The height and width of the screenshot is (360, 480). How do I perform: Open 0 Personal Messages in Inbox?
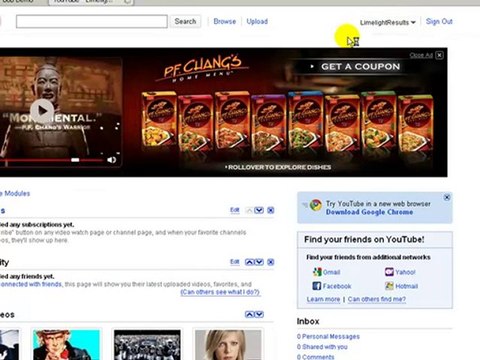(x=328, y=337)
